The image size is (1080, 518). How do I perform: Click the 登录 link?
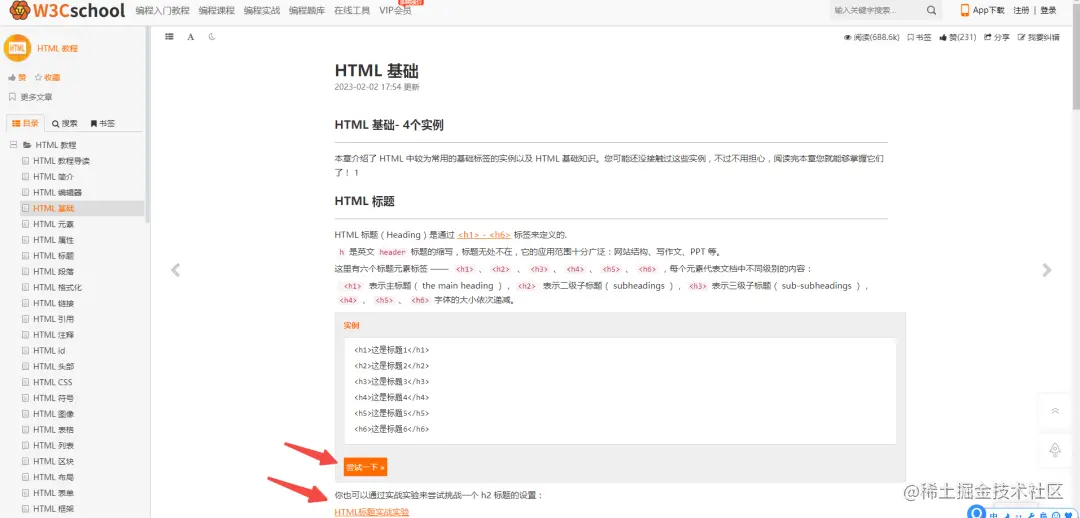pos(1048,10)
